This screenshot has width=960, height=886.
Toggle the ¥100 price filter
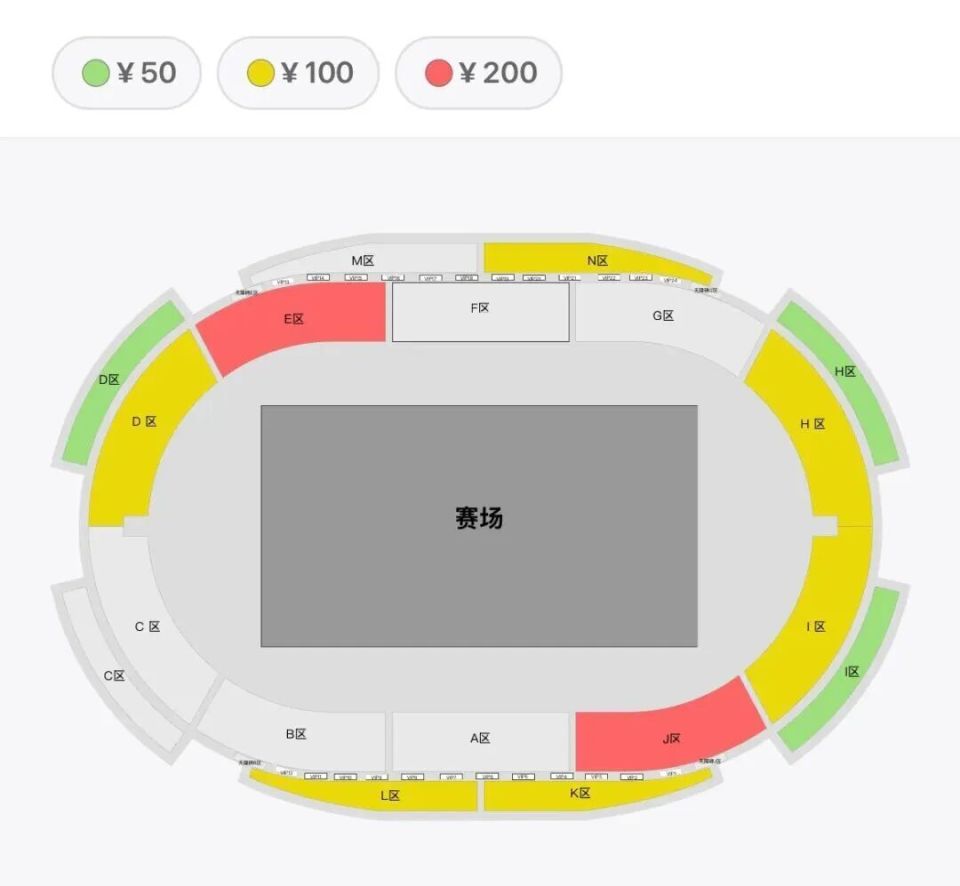[298, 73]
